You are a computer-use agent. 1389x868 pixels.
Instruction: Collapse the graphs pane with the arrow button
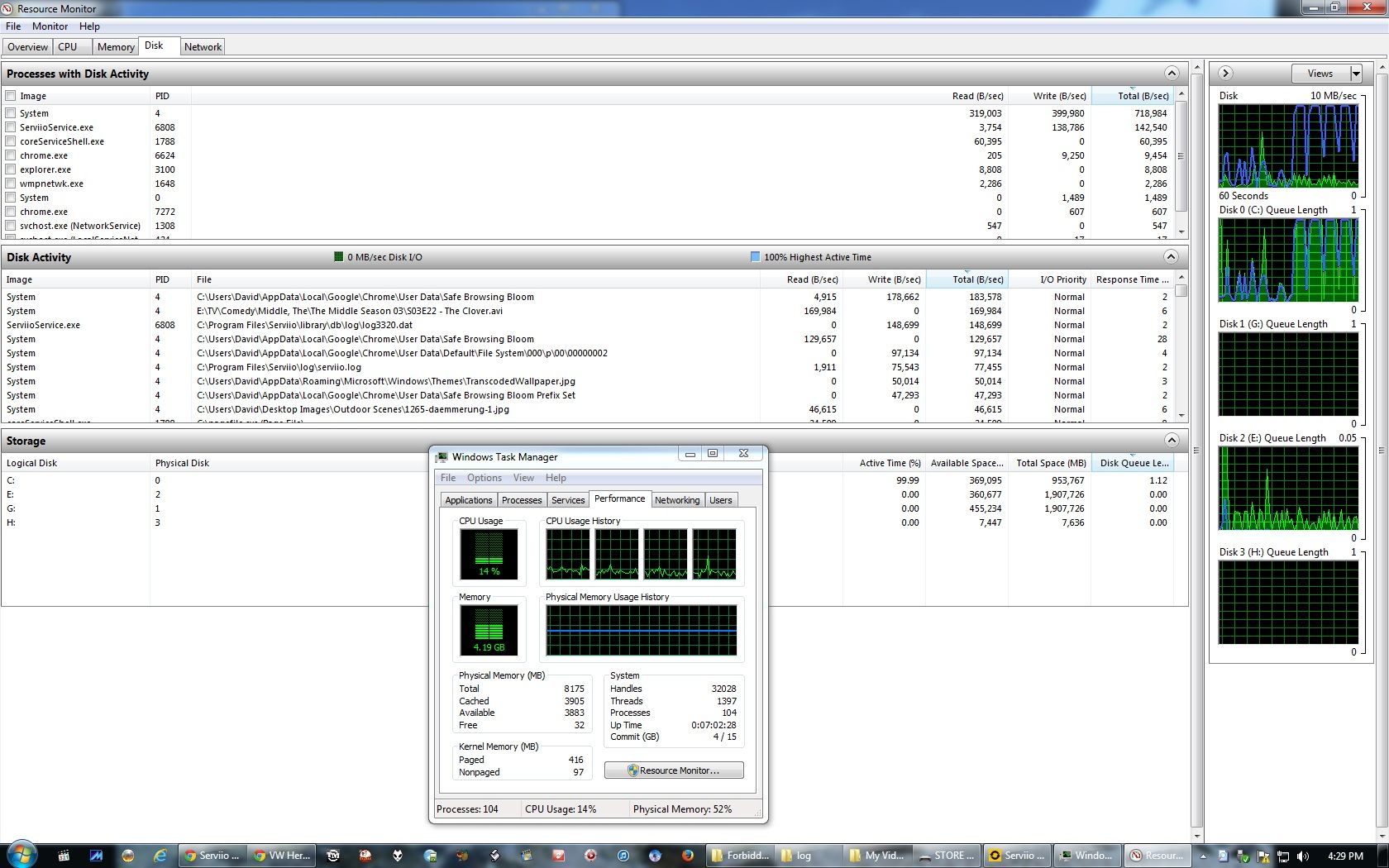pyautogui.click(x=1226, y=74)
